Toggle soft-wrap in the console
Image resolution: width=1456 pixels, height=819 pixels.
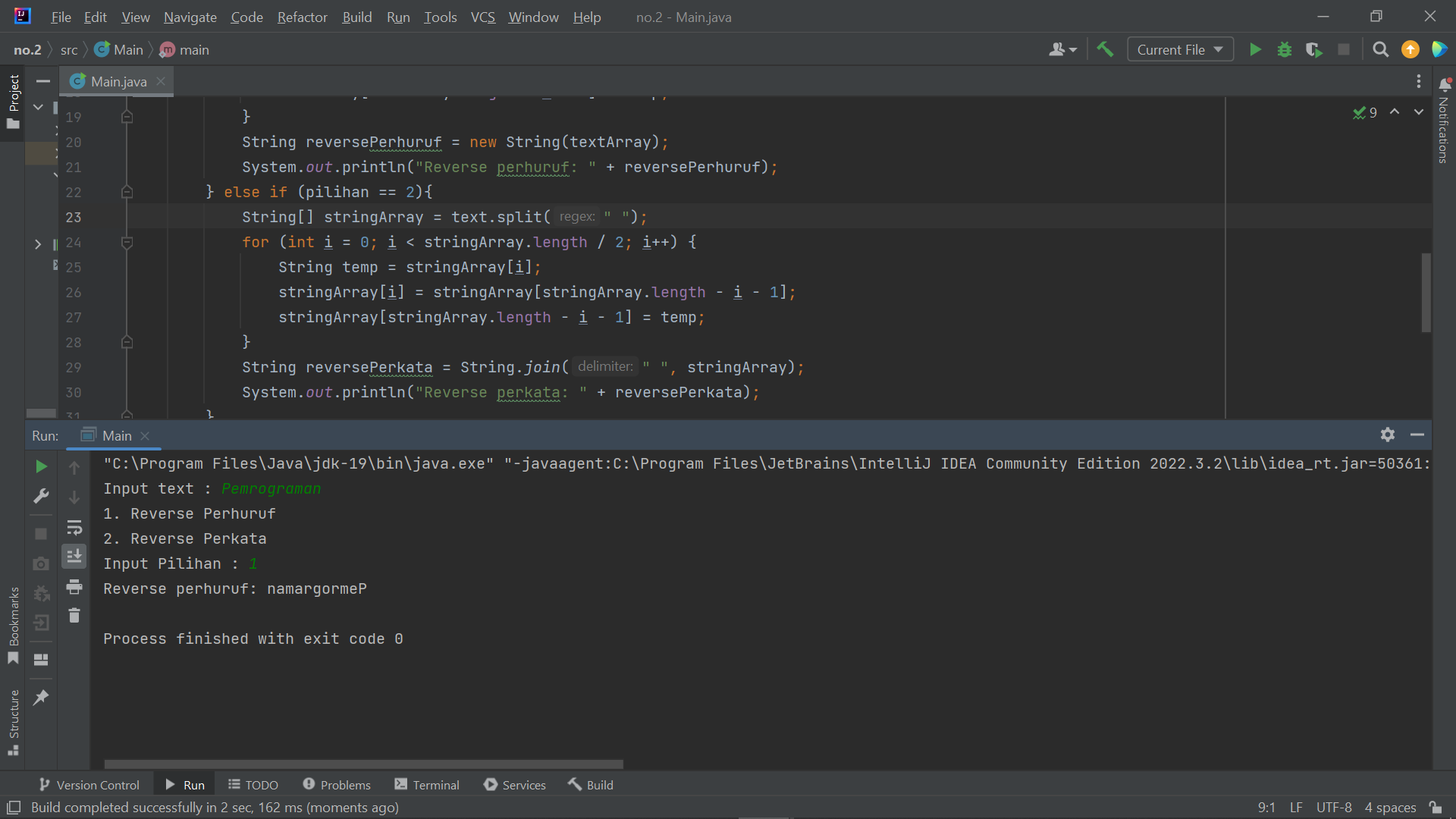[74, 528]
